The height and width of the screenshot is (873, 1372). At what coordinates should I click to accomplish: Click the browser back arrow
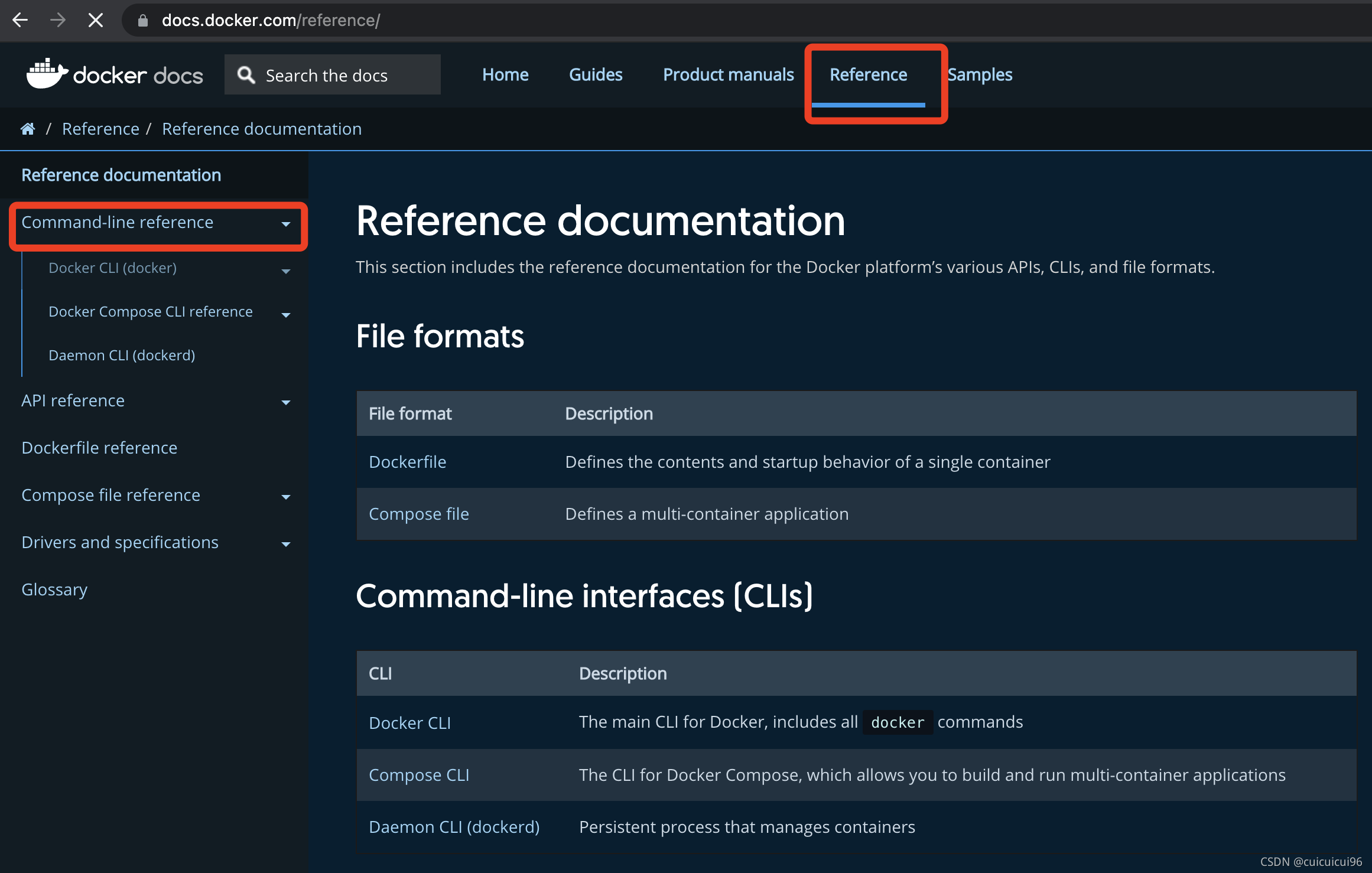coord(20,20)
